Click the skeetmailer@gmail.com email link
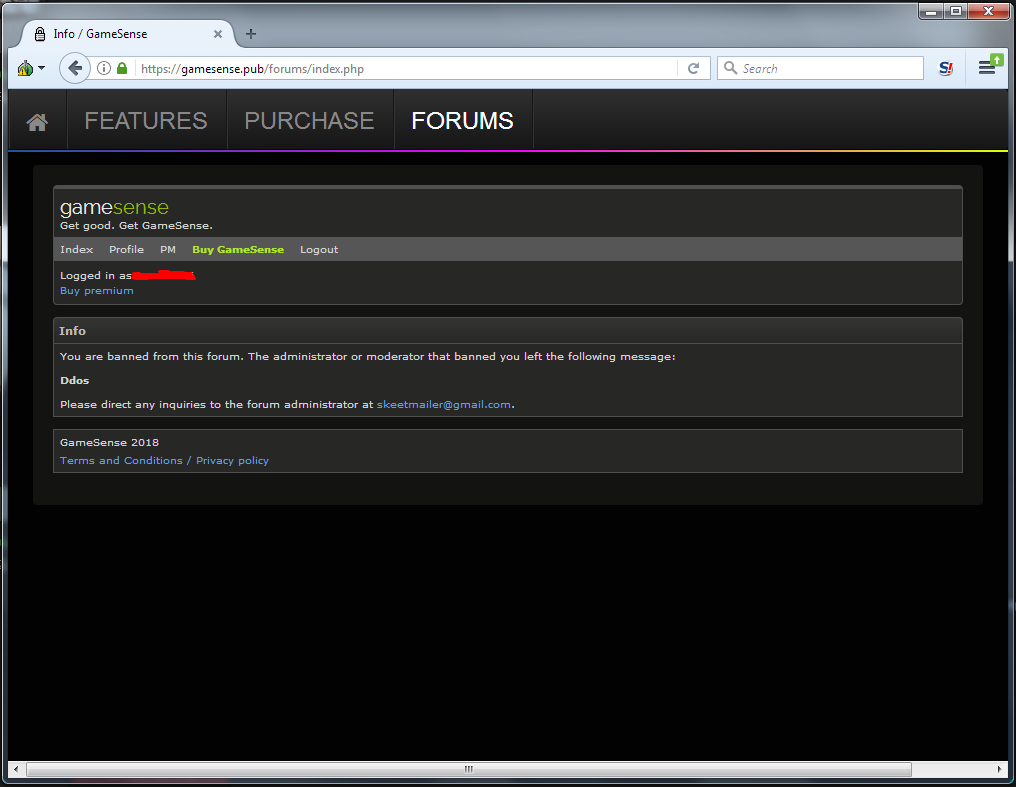 tap(444, 404)
